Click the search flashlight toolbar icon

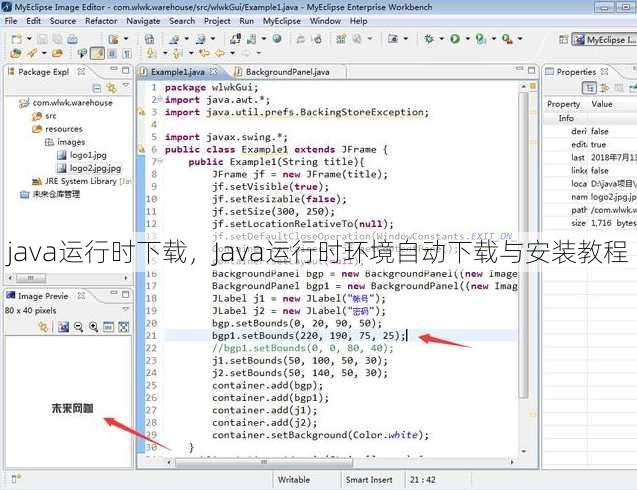(31, 53)
